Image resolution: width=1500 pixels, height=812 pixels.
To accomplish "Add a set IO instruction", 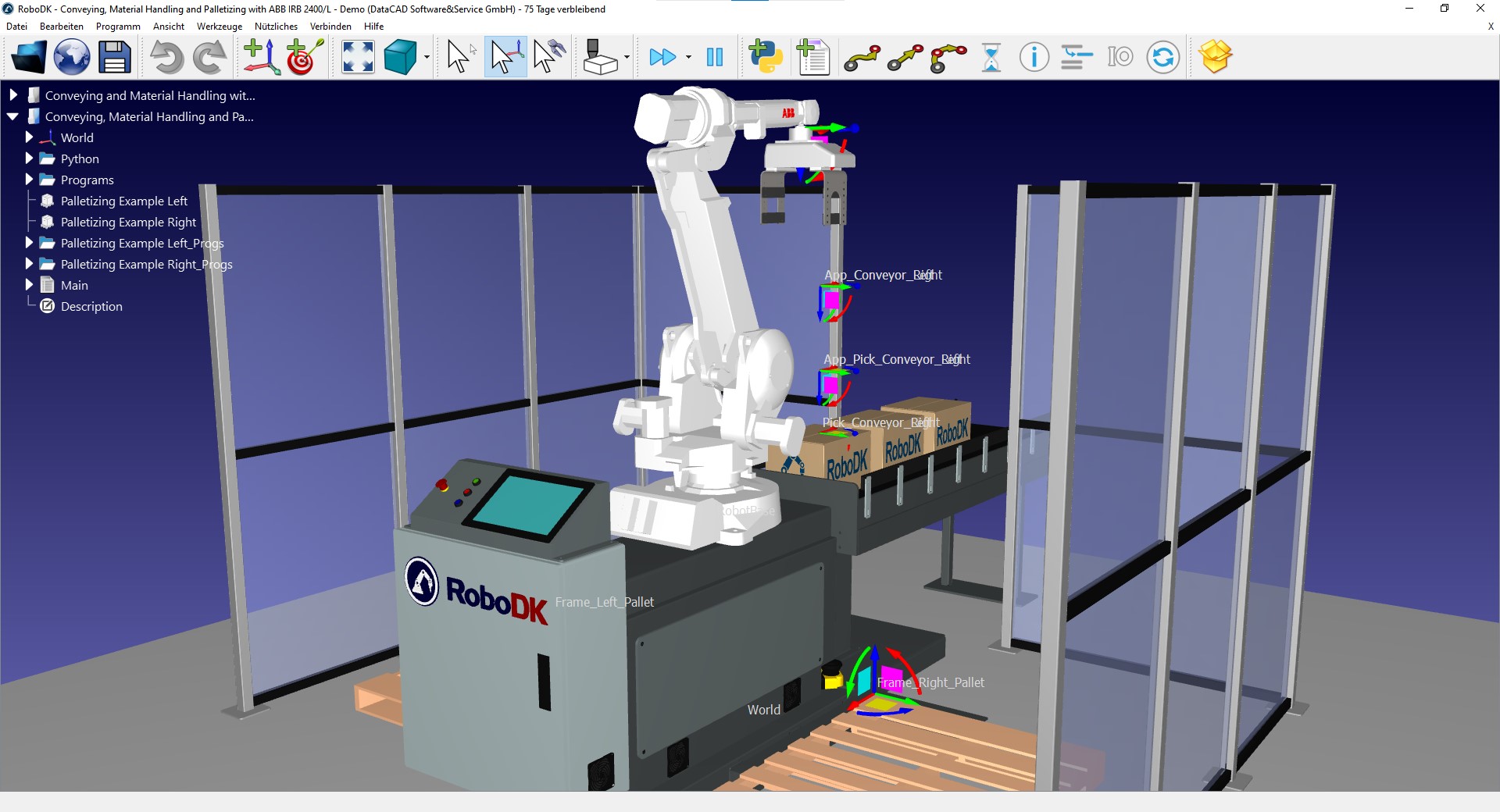I will (1120, 57).
